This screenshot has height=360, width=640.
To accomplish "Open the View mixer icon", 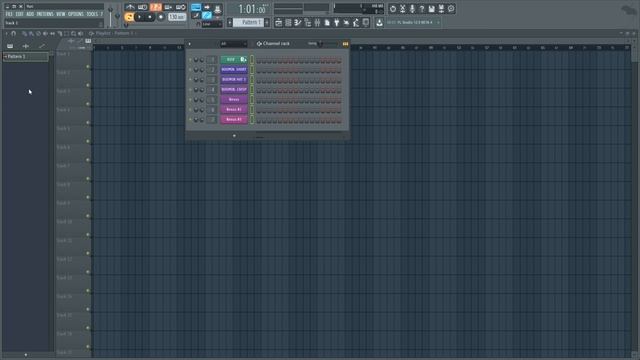I will 317,23.
